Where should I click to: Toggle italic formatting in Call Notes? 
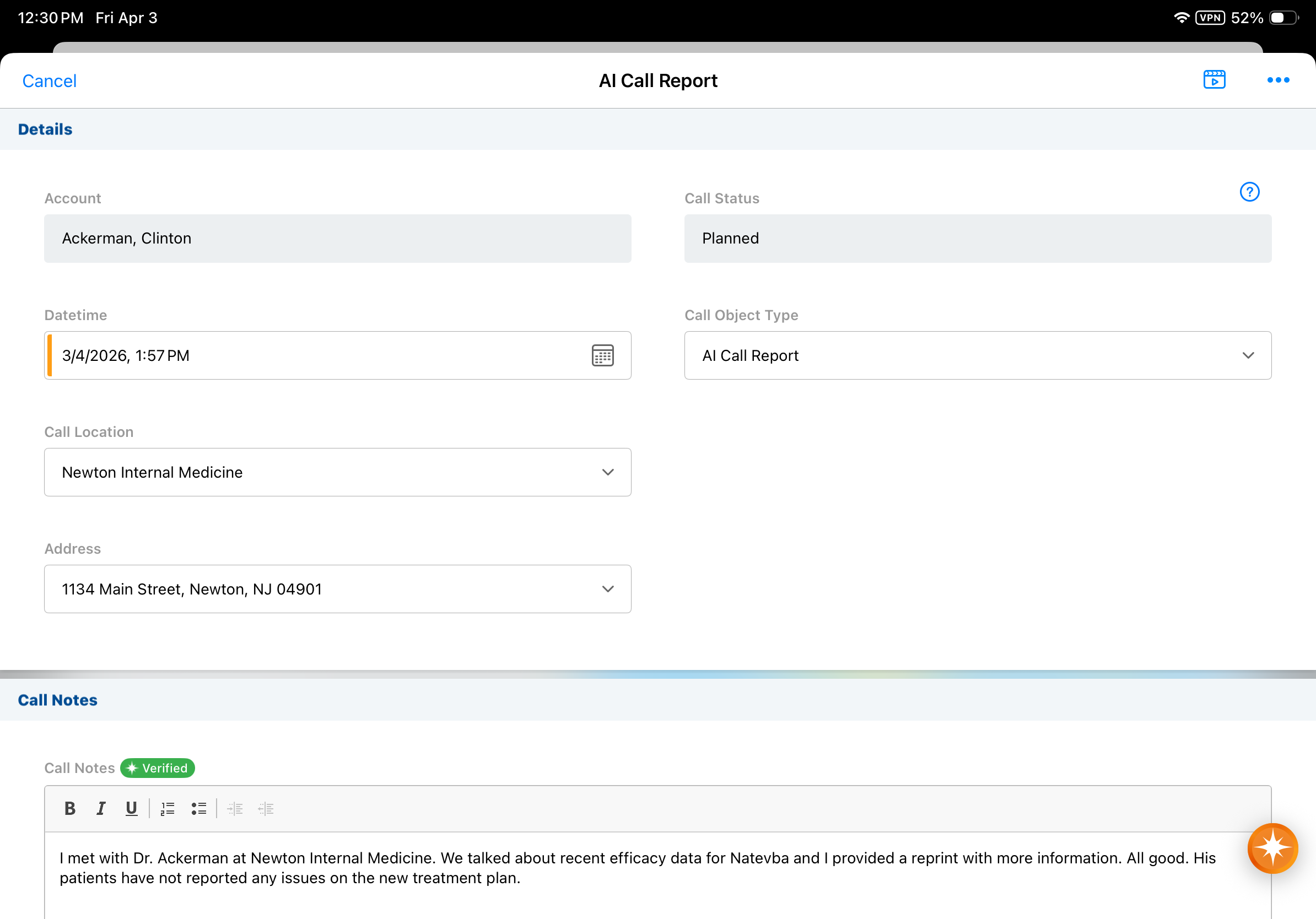pyautogui.click(x=101, y=808)
